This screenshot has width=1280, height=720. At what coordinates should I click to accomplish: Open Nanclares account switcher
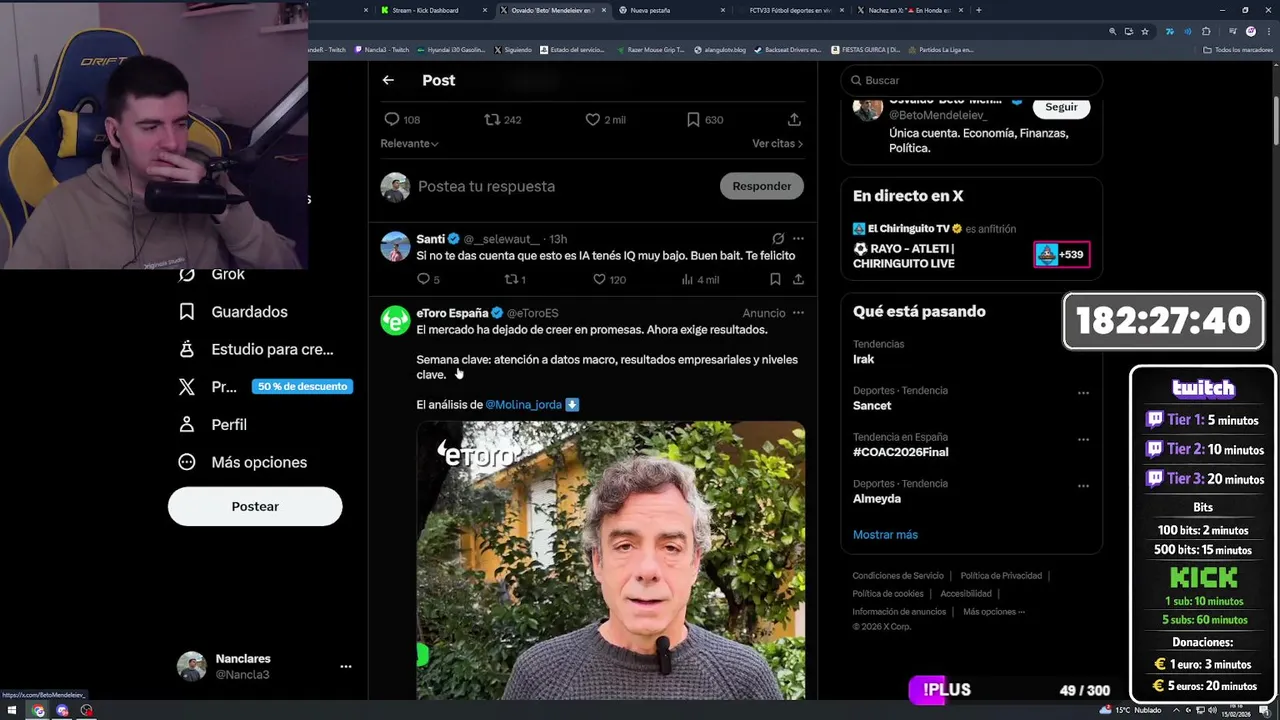pyautogui.click(x=264, y=666)
